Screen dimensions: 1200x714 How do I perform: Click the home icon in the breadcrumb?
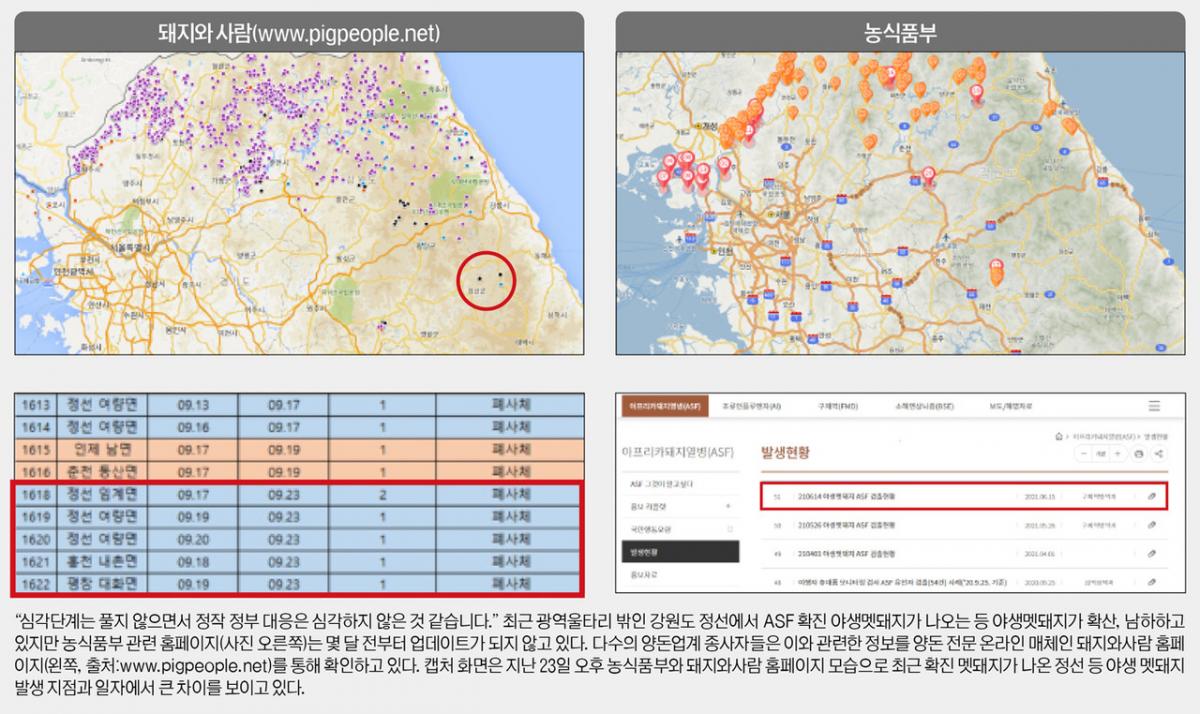point(1059,437)
